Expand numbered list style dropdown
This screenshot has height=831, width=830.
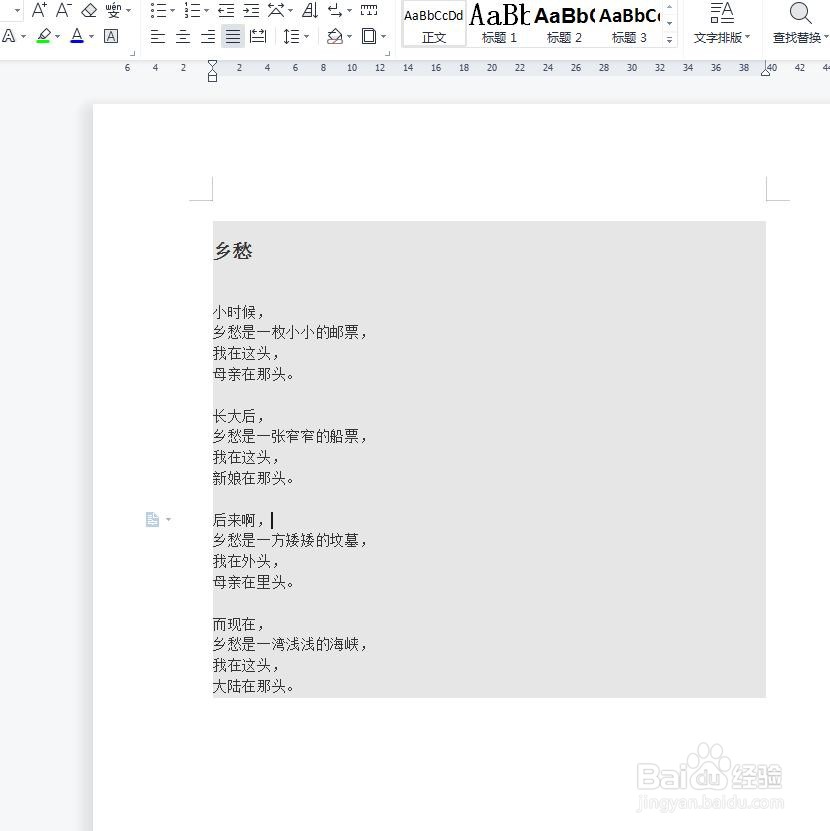pos(206,11)
